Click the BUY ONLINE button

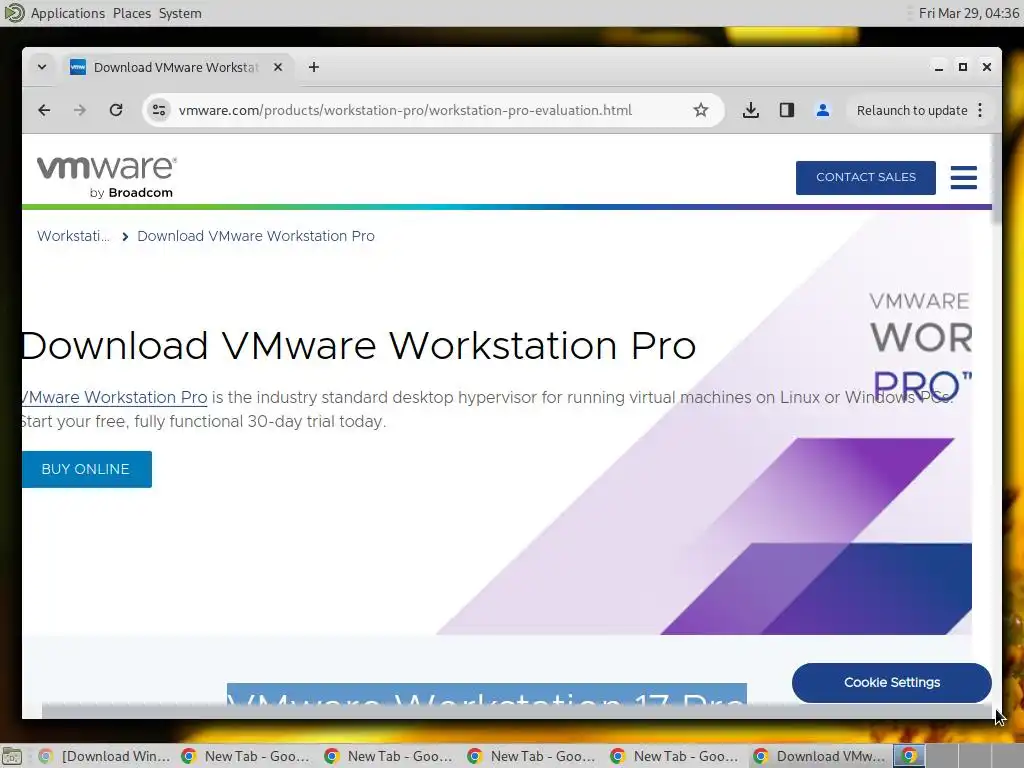[86, 469]
